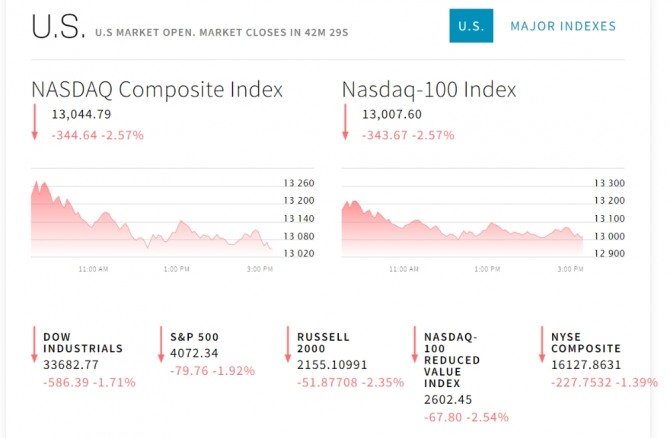Image resolution: width=670 pixels, height=438 pixels.
Task: Switch to the Major Indexes tab
Action: click(x=563, y=26)
